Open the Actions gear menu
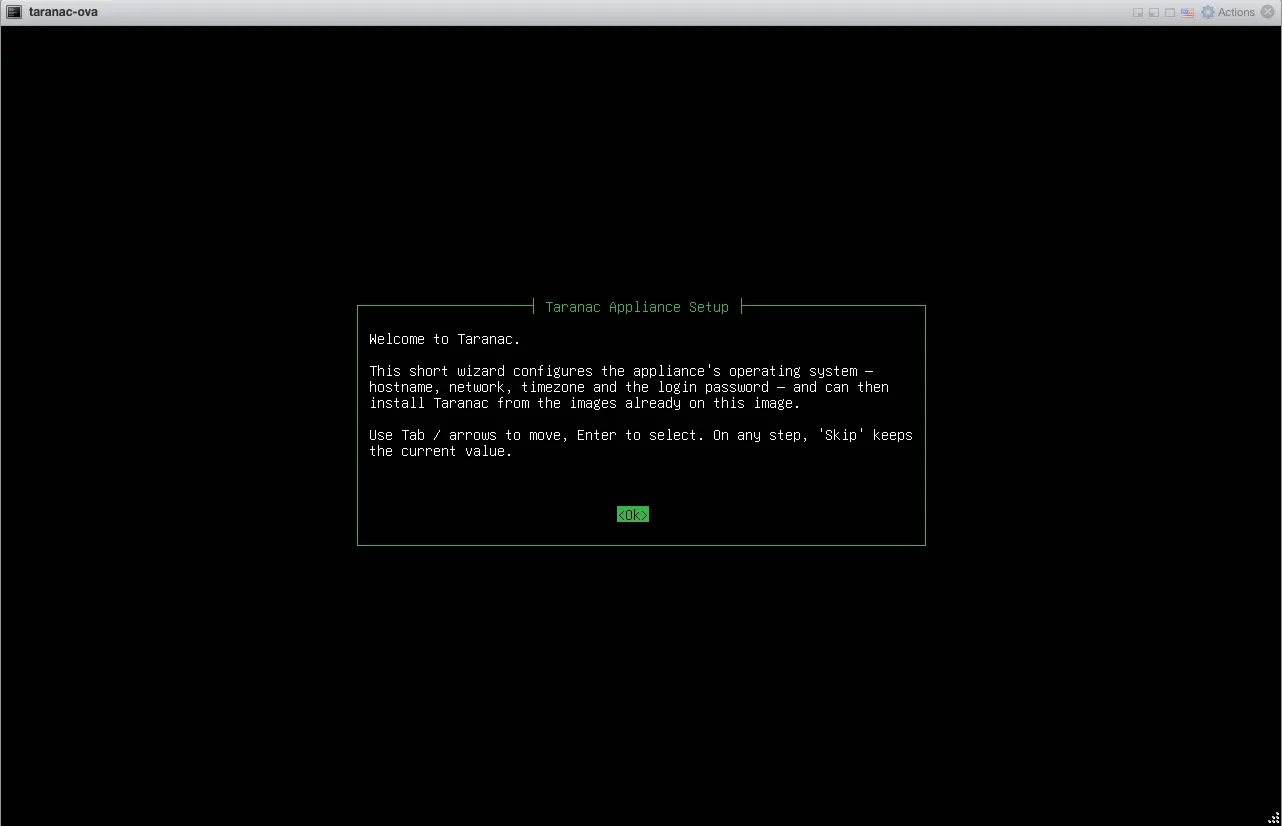The height and width of the screenshot is (826, 1282). click(1228, 12)
